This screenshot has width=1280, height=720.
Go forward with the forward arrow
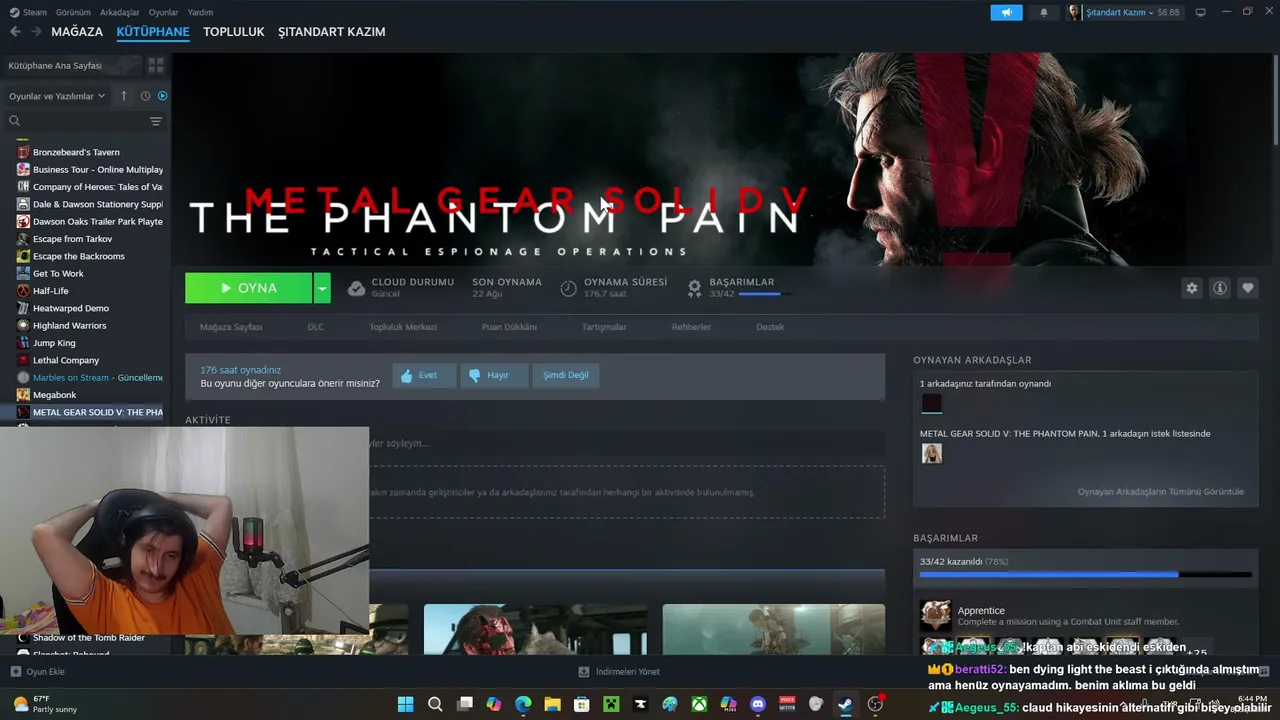tap(36, 32)
